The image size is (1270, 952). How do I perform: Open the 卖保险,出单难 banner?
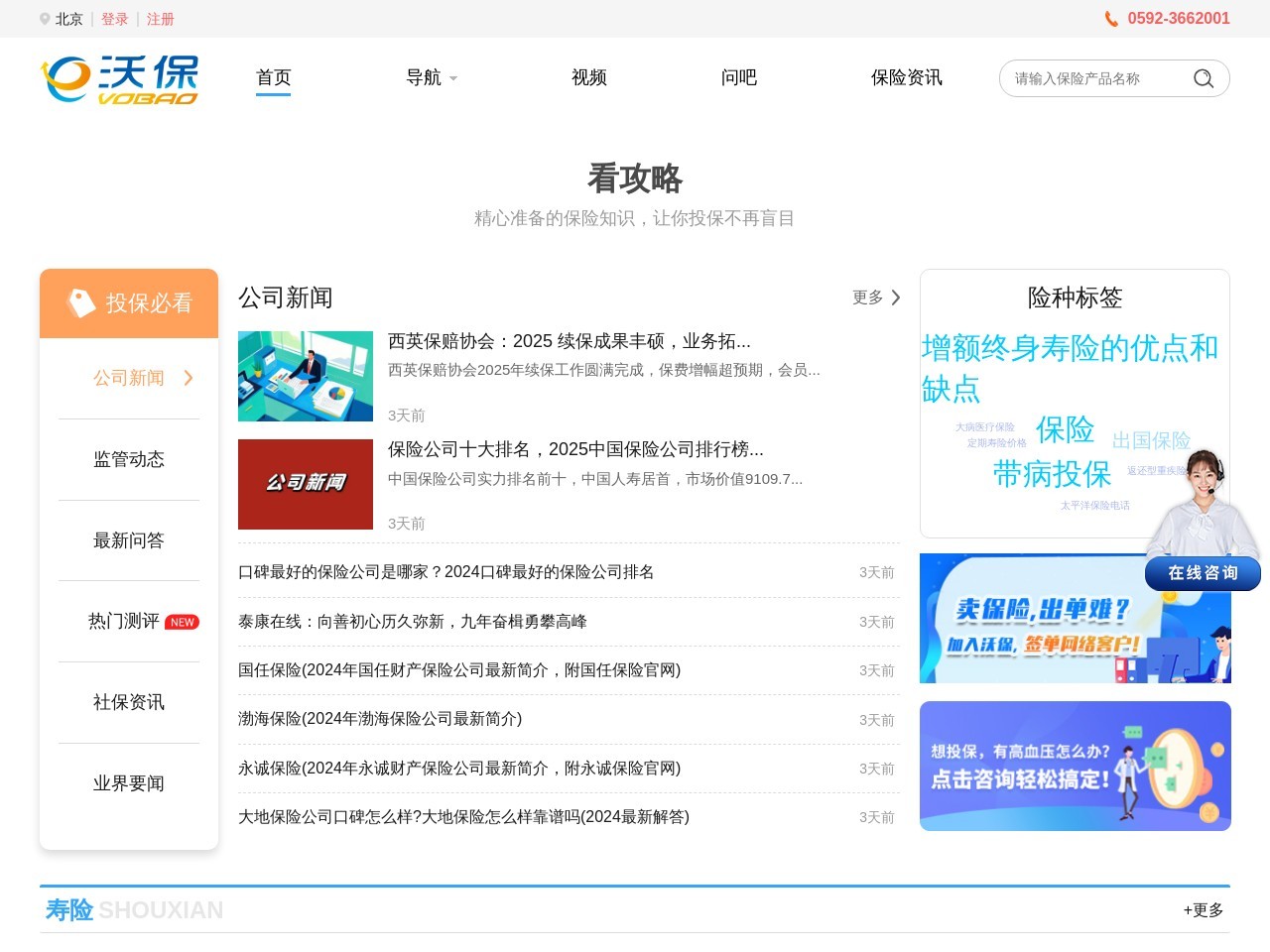coord(1076,618)
